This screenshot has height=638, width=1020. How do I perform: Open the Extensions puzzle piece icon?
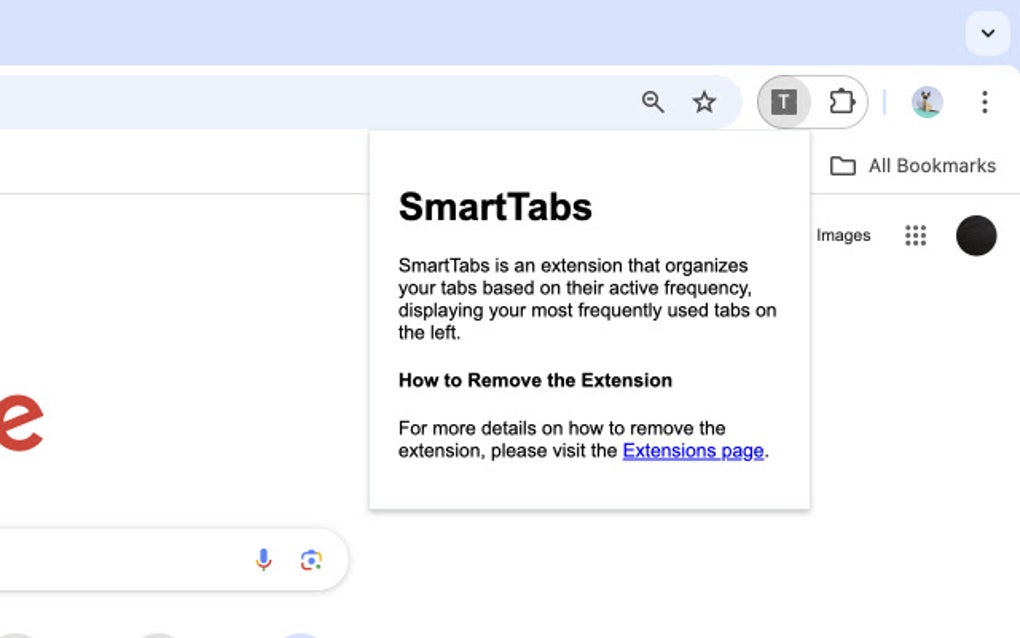[x=843, y=101]
